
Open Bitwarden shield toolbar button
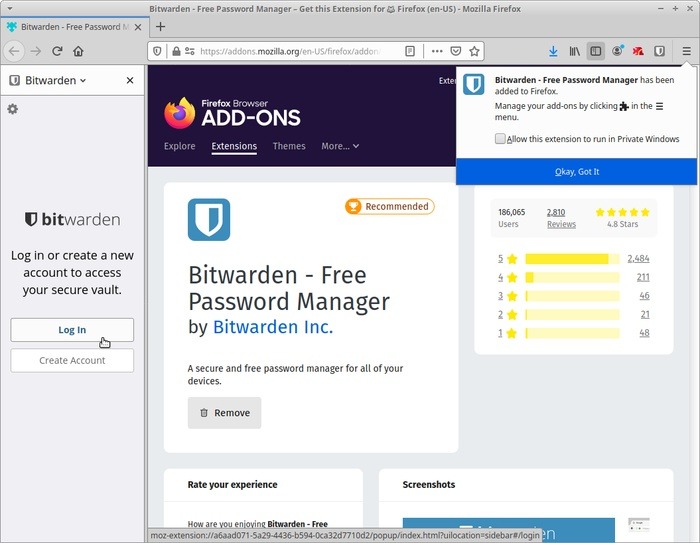click(659, 51)
